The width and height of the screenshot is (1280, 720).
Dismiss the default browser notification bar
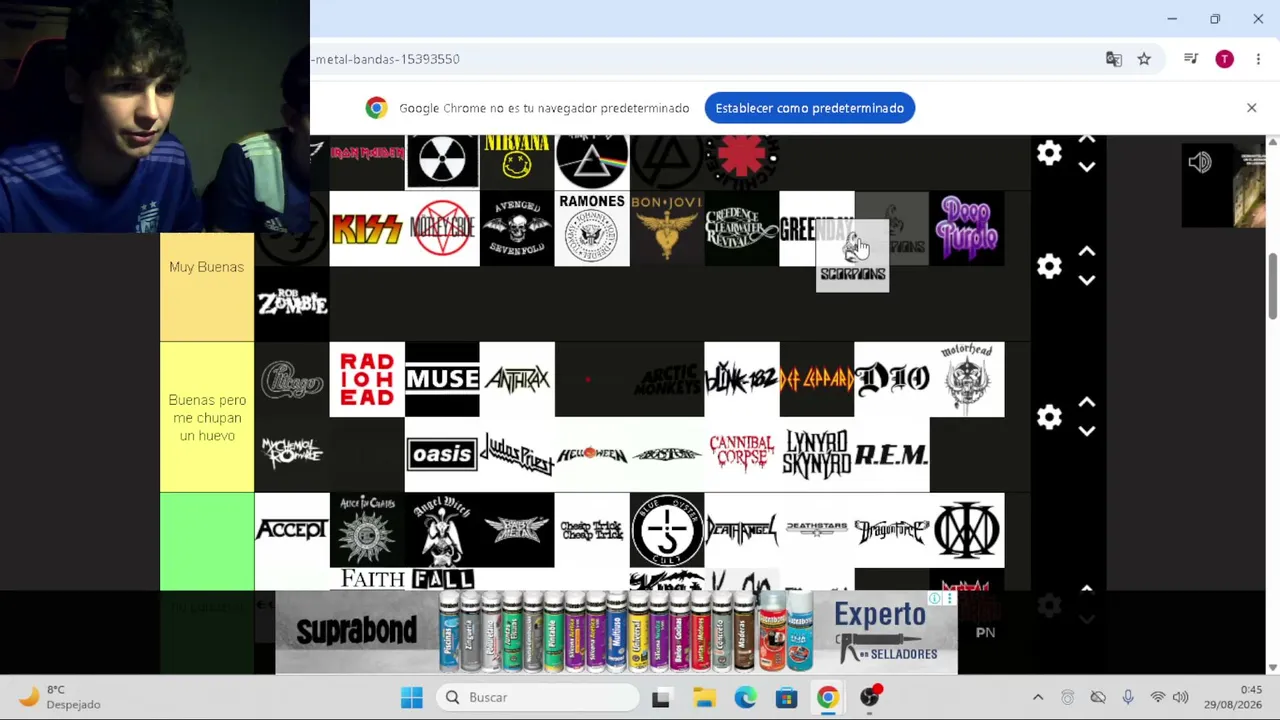pyautogui.click(x=1251, y=108)
